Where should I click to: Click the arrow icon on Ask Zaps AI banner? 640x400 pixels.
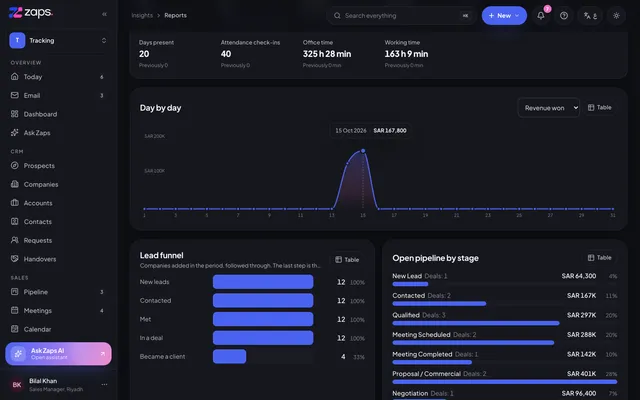[x=102, y=354]
